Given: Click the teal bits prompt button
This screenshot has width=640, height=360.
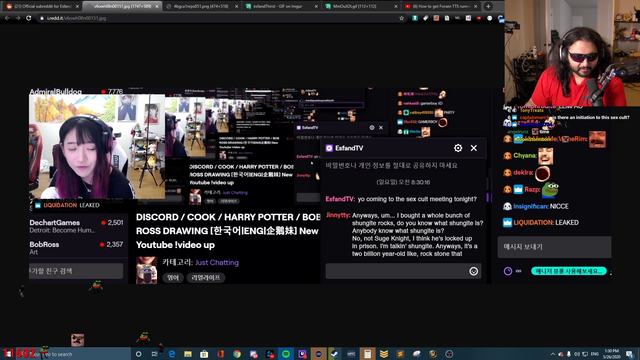Looking at the screenshot, I should pyautogui.click(x=569, y=271).
